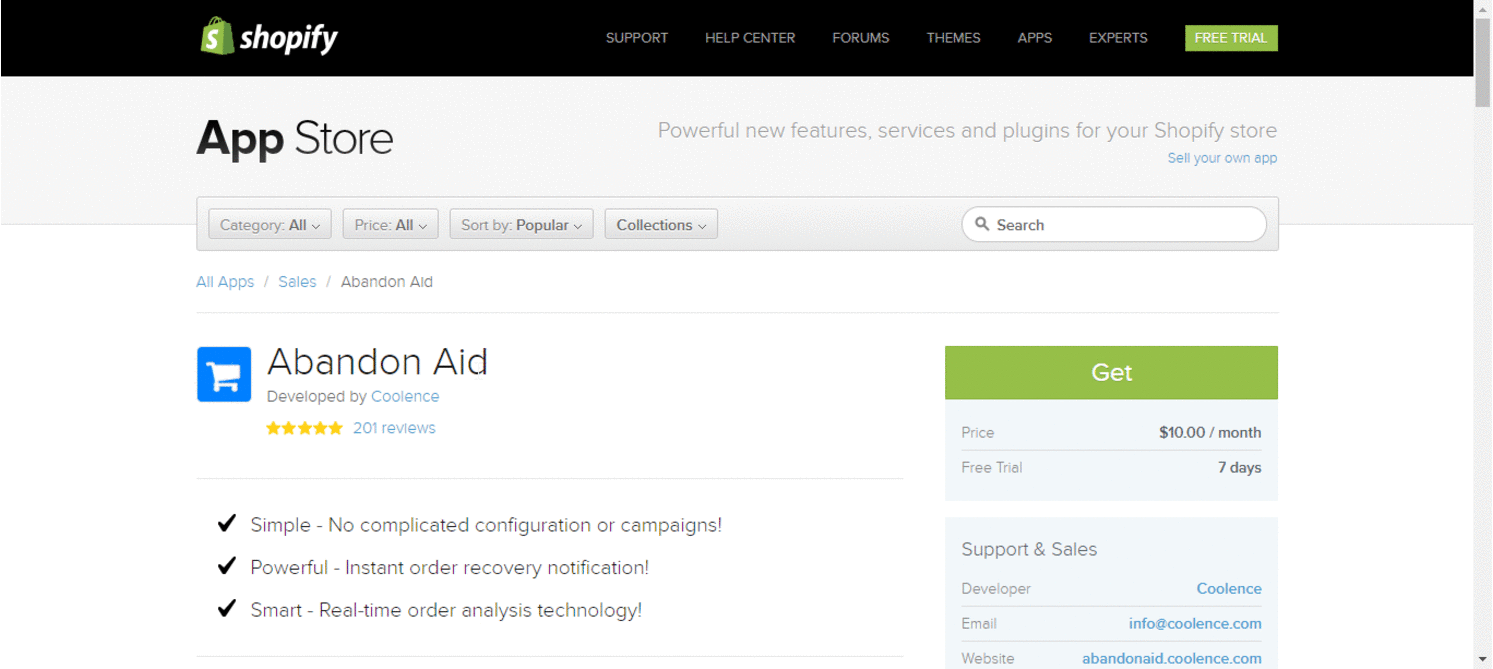Click the five-star rating icons

pyautogui.click(x=304, y=428)
